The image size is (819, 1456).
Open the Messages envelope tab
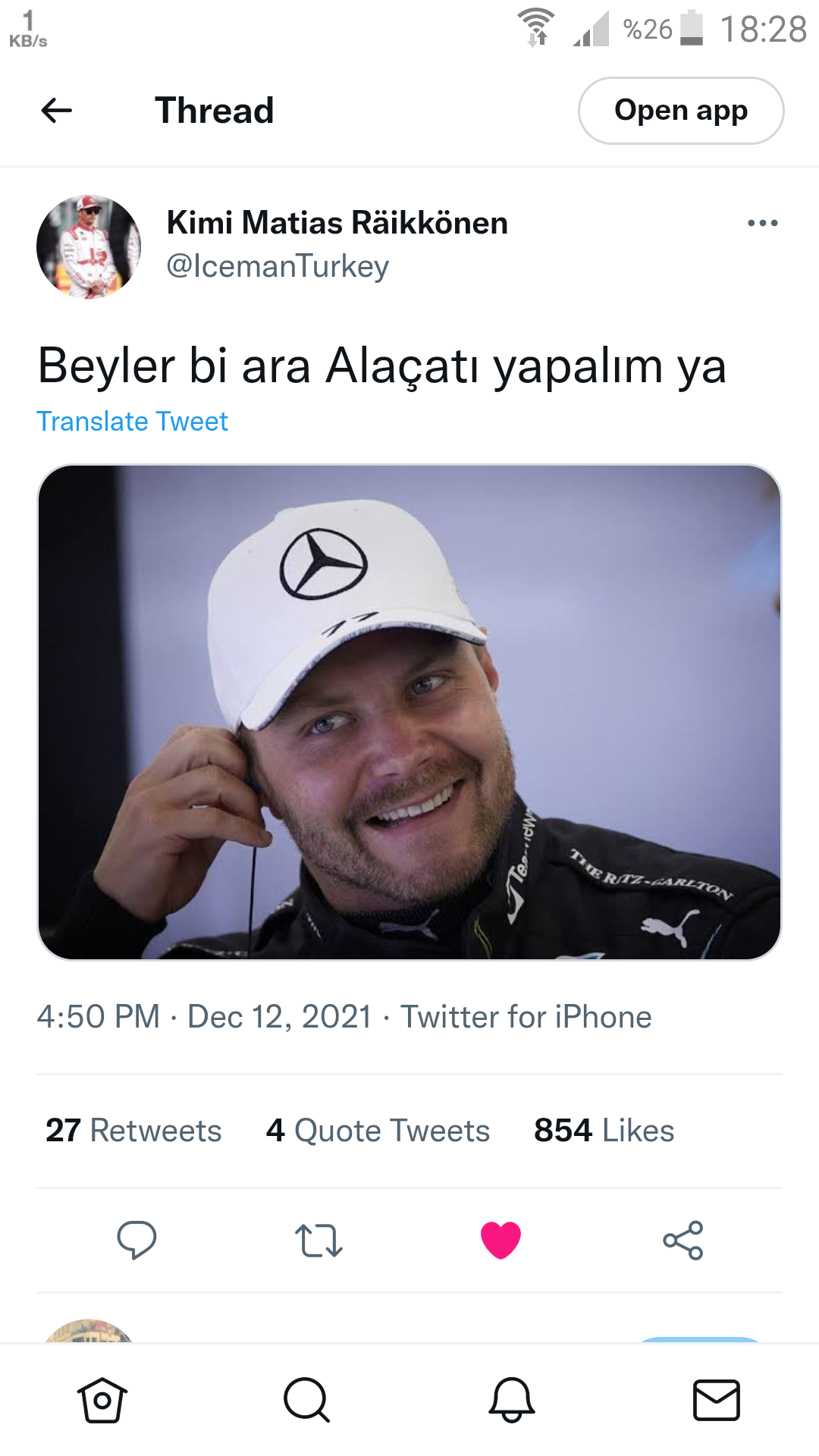point(717,1400)
